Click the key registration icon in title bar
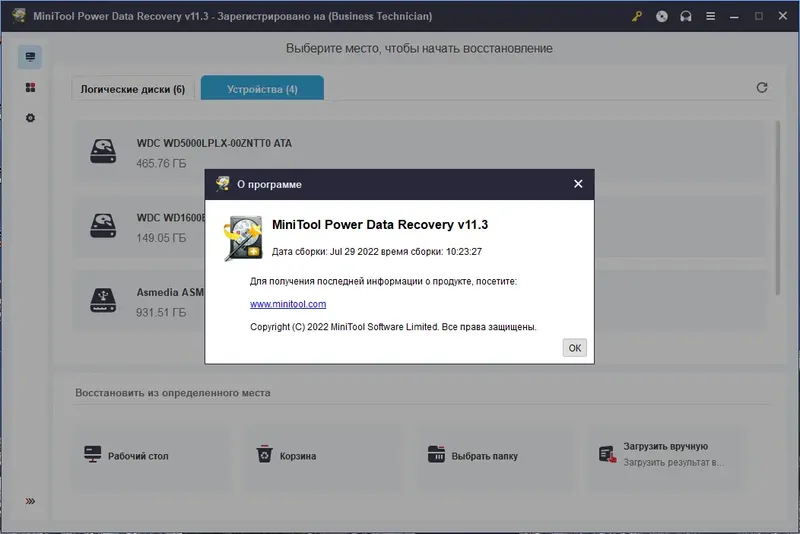800x534 pixels. pos(637,16)
